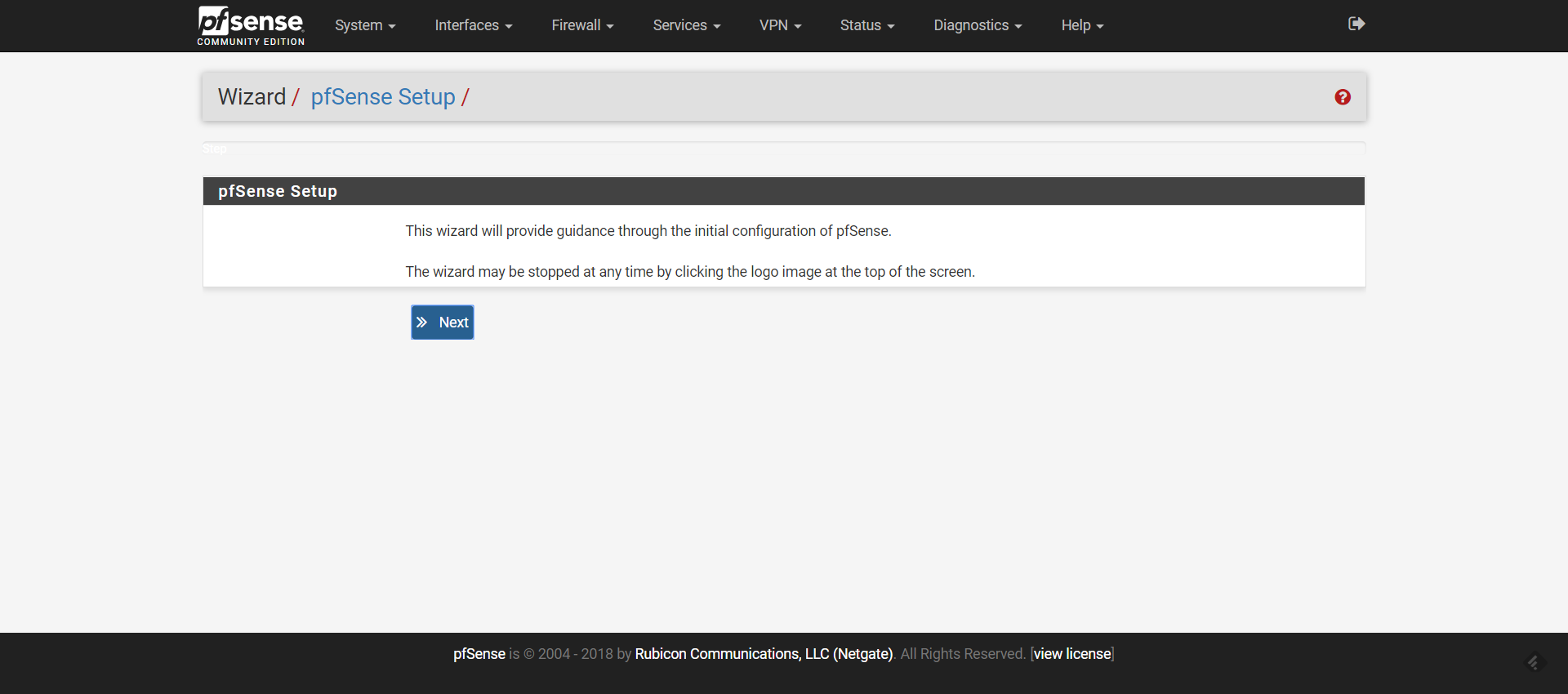The width and height of the screenshot is (1568, 694).
Task: Click the pfSense Setup panel heading
Action: pyautogui.click(x=784, y=191)
